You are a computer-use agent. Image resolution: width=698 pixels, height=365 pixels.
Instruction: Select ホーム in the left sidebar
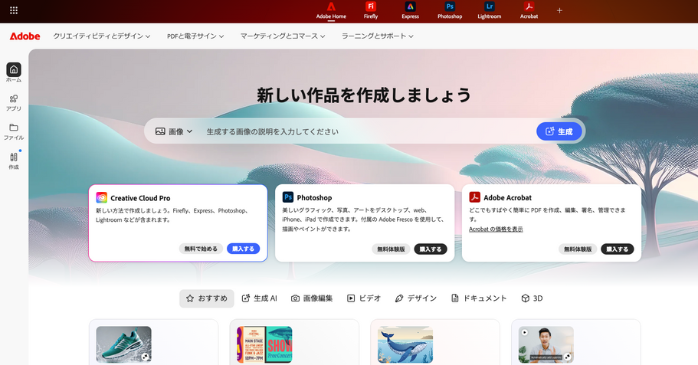click(14, 73)
